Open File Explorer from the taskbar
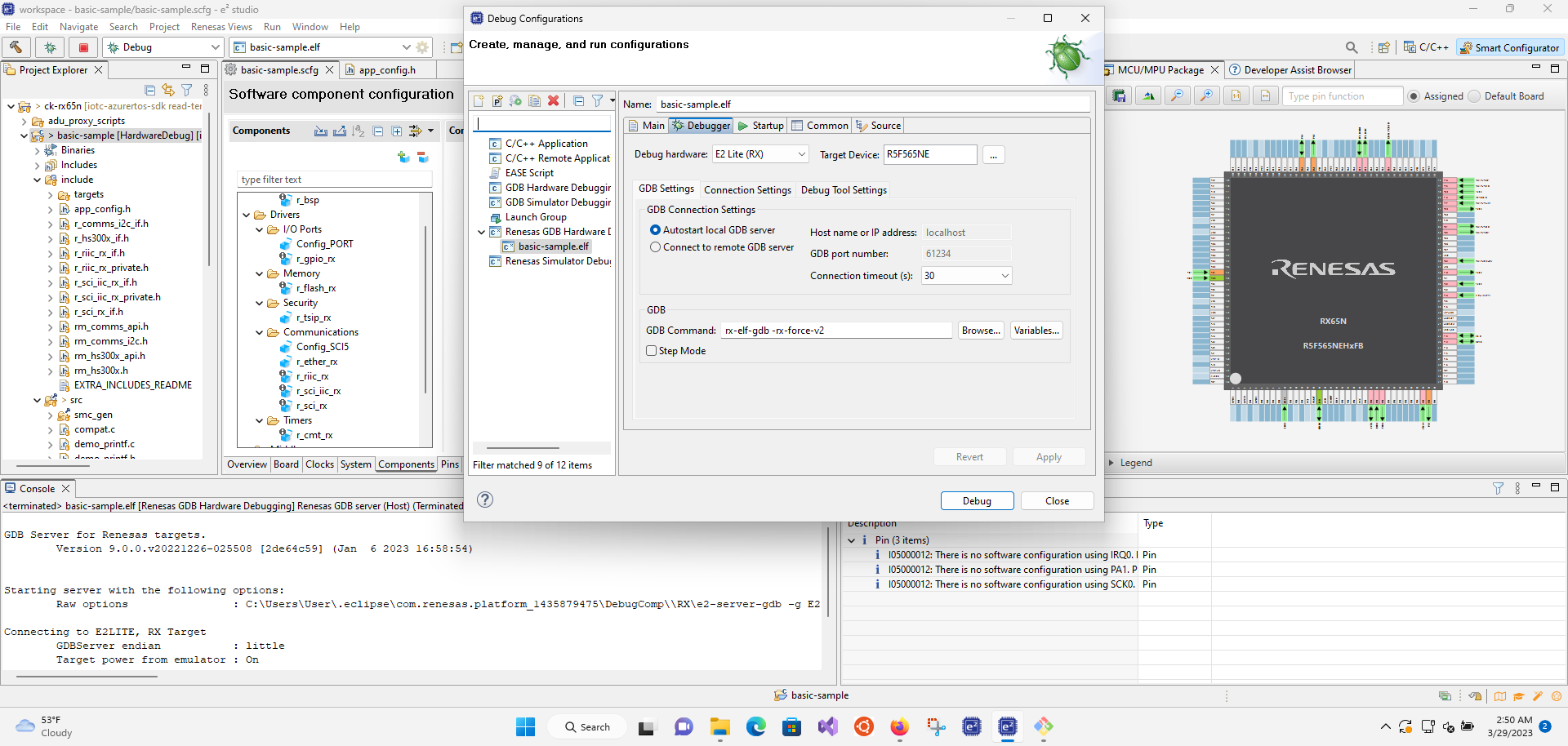Viewport: 1568px width, 746px height. click(719, 726)
